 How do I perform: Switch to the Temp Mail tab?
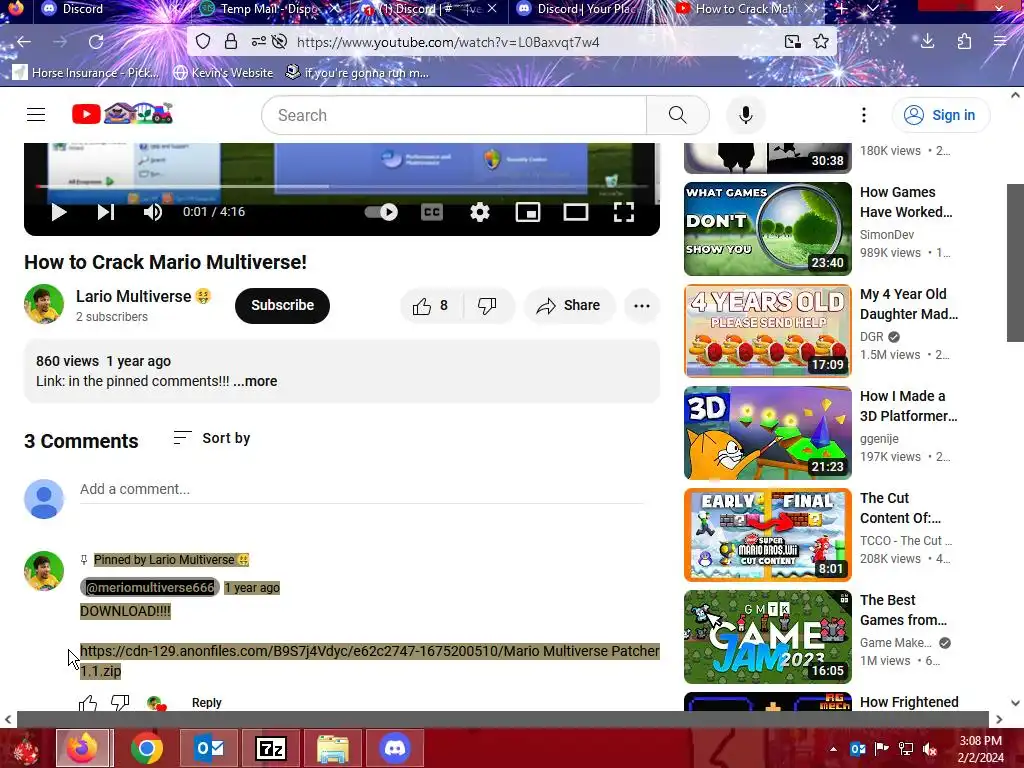click(269, 9)
